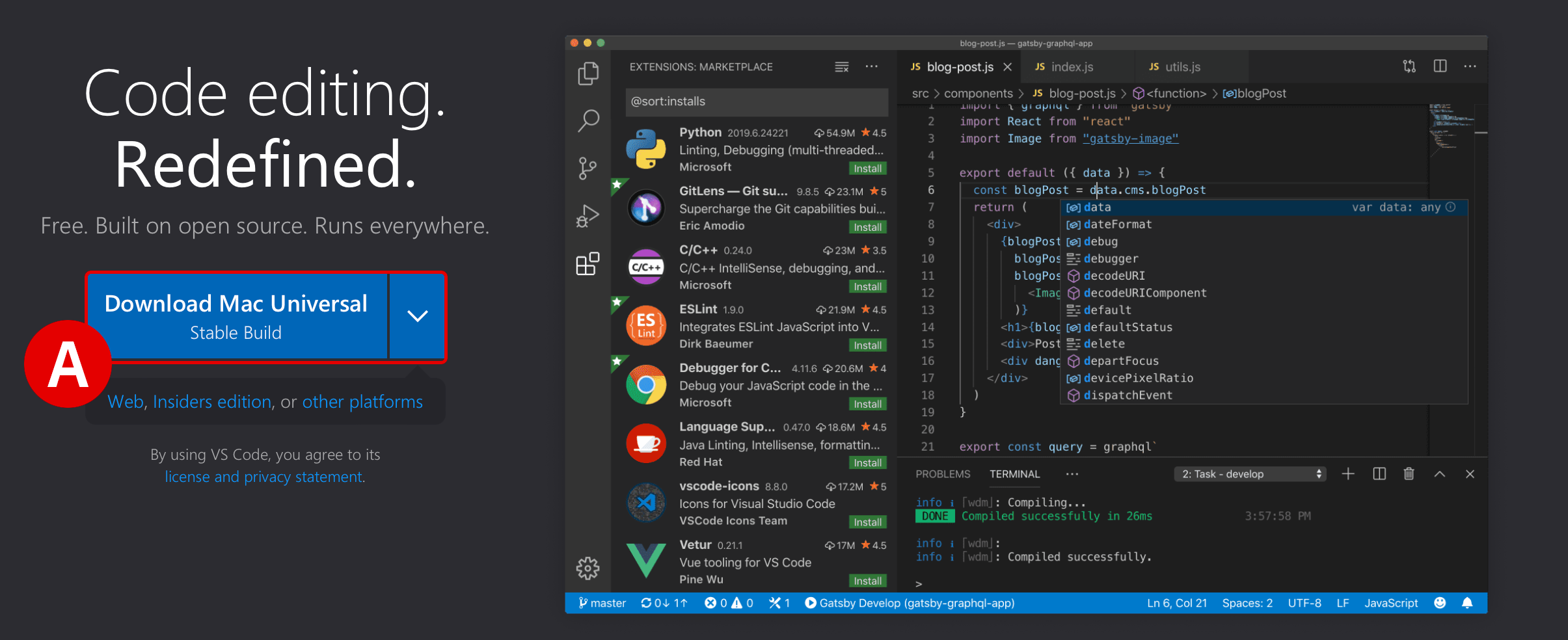Click the split editor icon

1440,66
